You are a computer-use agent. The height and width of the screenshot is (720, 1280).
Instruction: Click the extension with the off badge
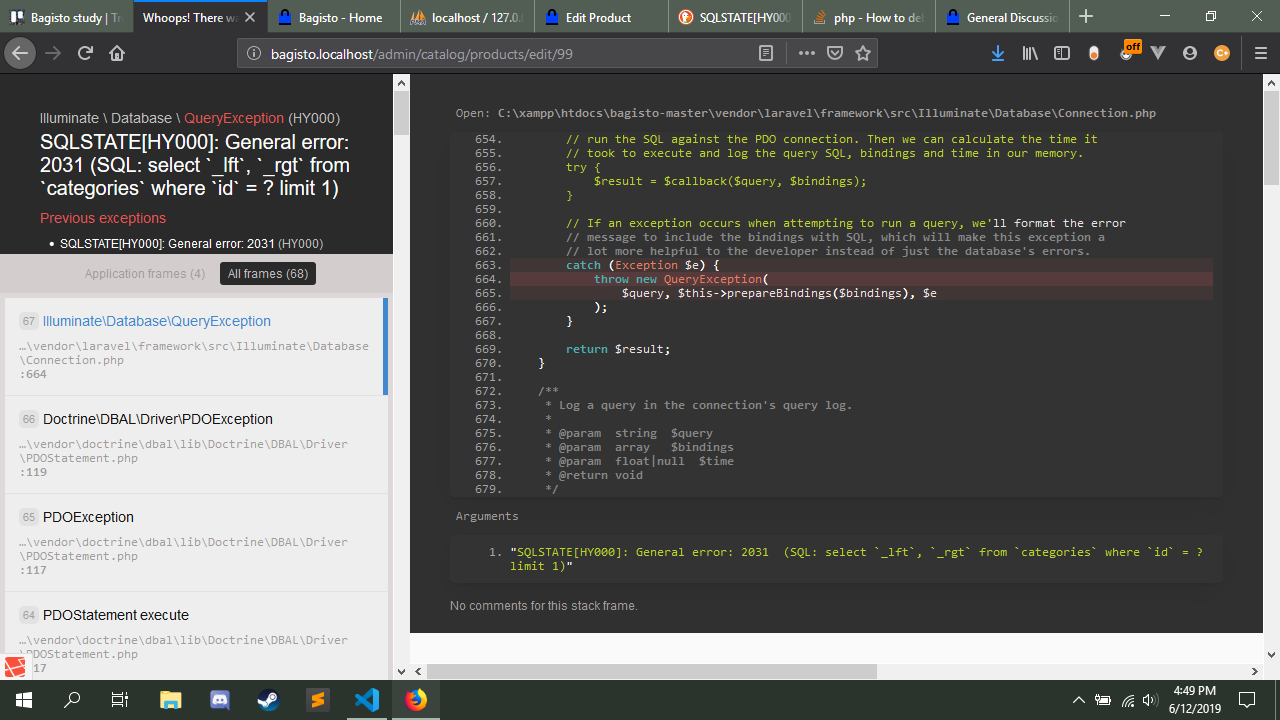(x=1127, y=52)
